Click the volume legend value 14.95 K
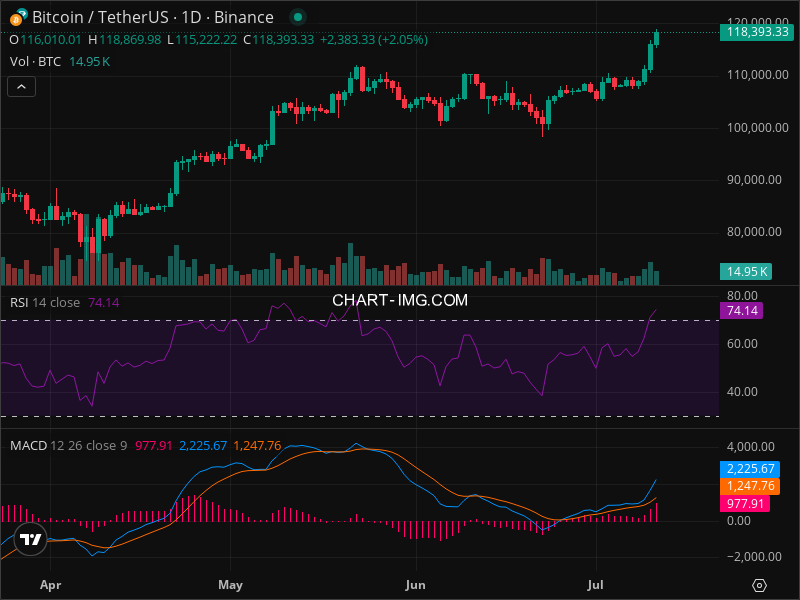The width and height of the screenshot is (800, 600). [90, 62]
